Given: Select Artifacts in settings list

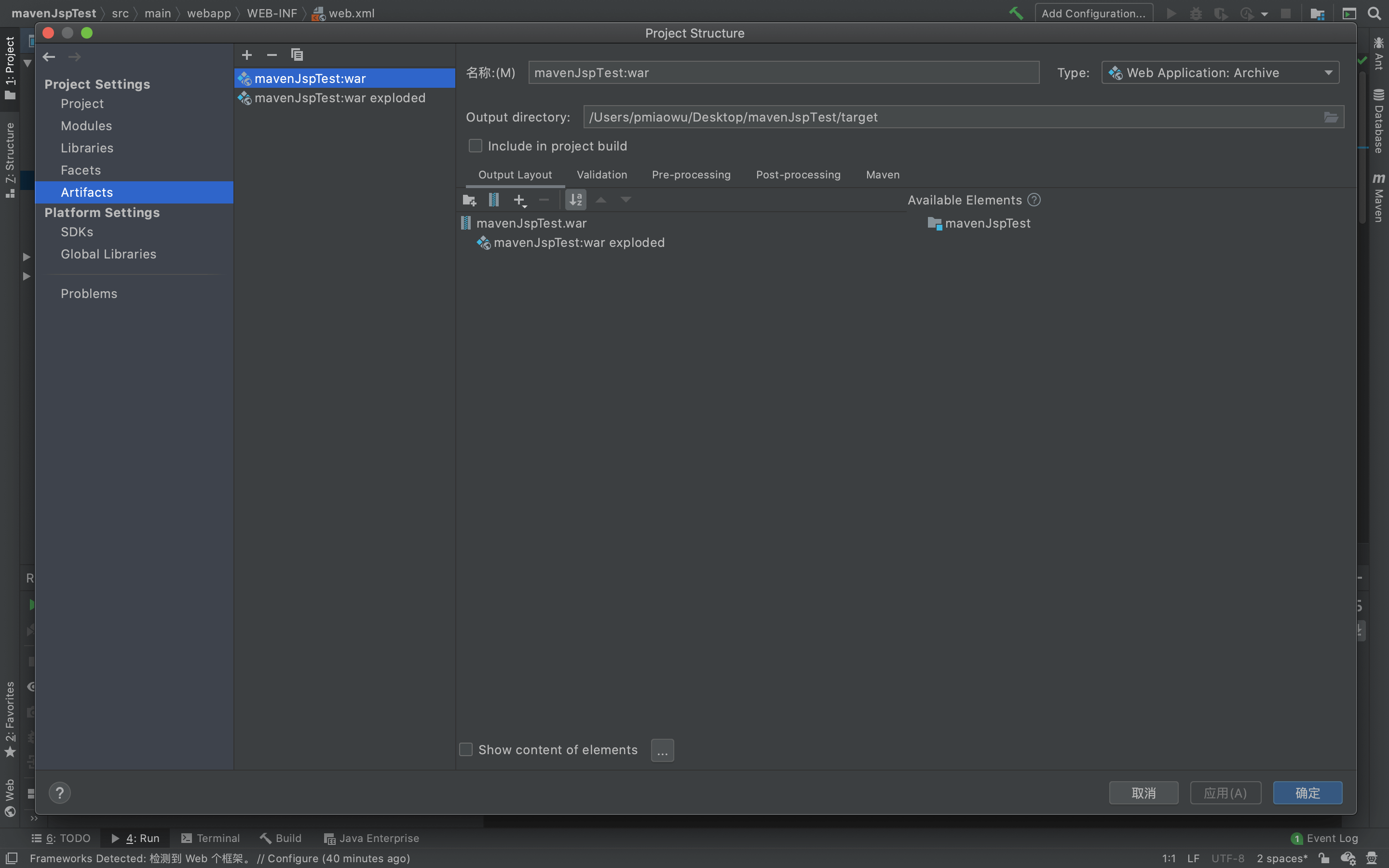Looking at the screenshot, I should coord(134,192).
